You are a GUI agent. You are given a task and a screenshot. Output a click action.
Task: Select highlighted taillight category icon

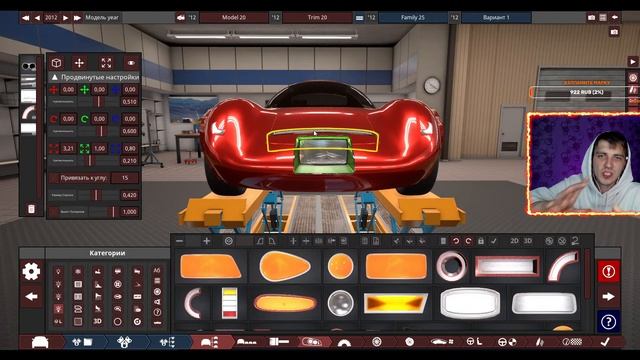point(58,309)
